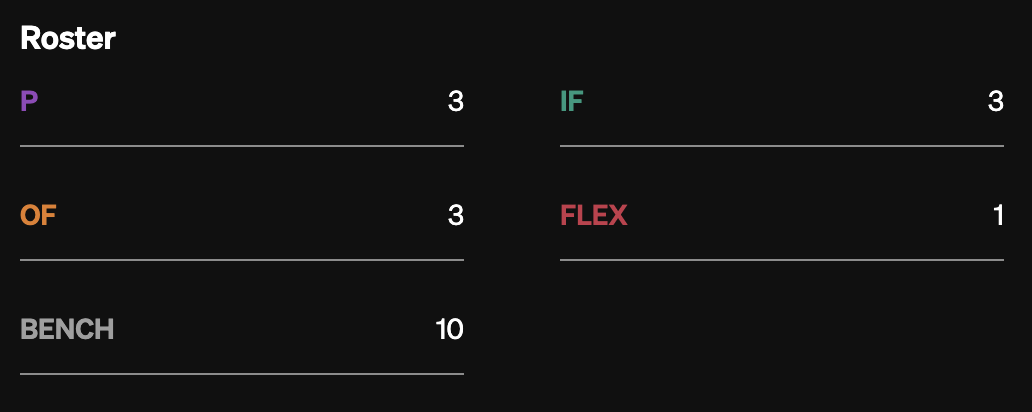Click the blank space right of Roster heading
Screen dimensions: 1032x412
pos(500,39)
